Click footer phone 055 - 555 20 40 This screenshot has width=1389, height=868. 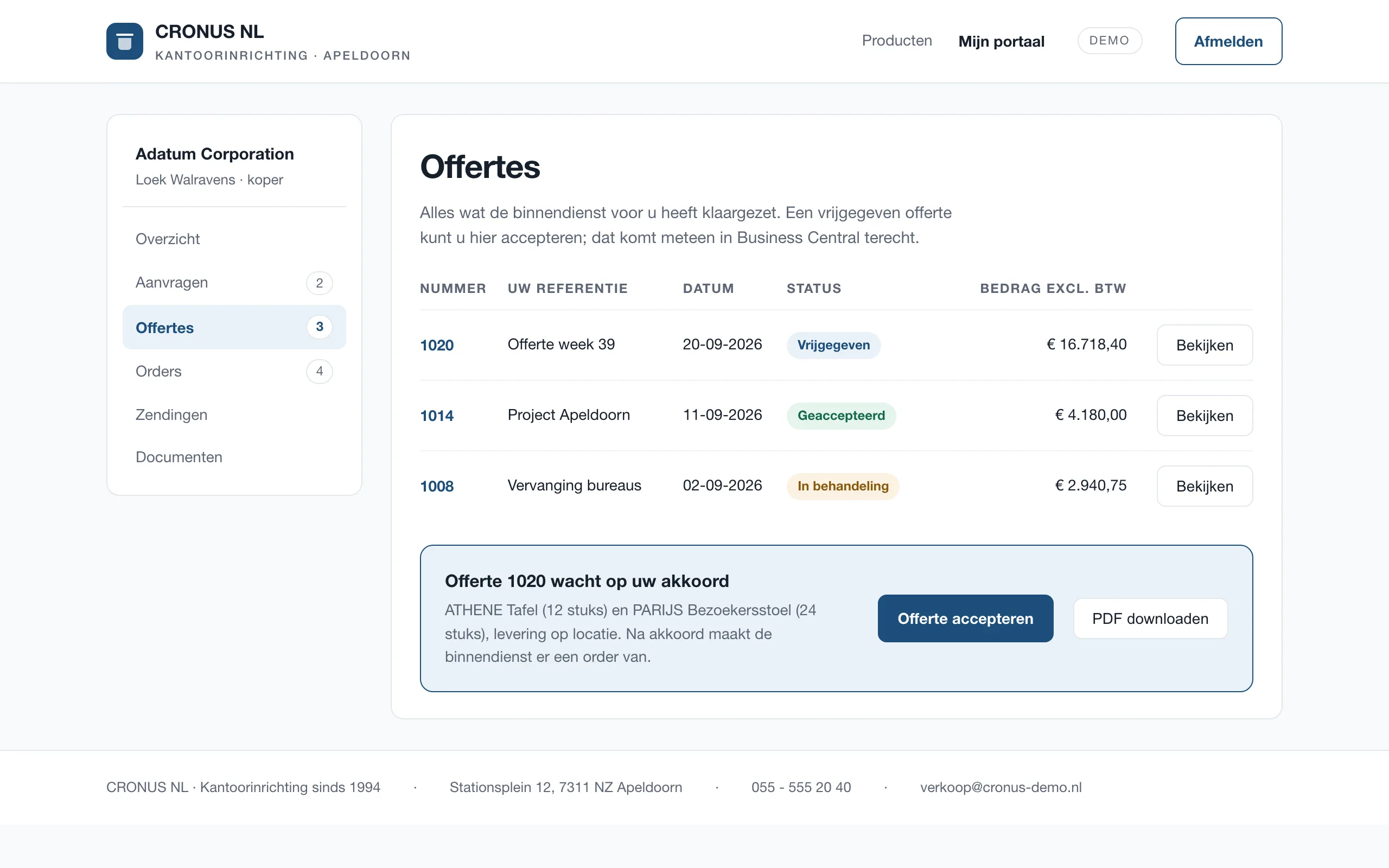(801, 787)
